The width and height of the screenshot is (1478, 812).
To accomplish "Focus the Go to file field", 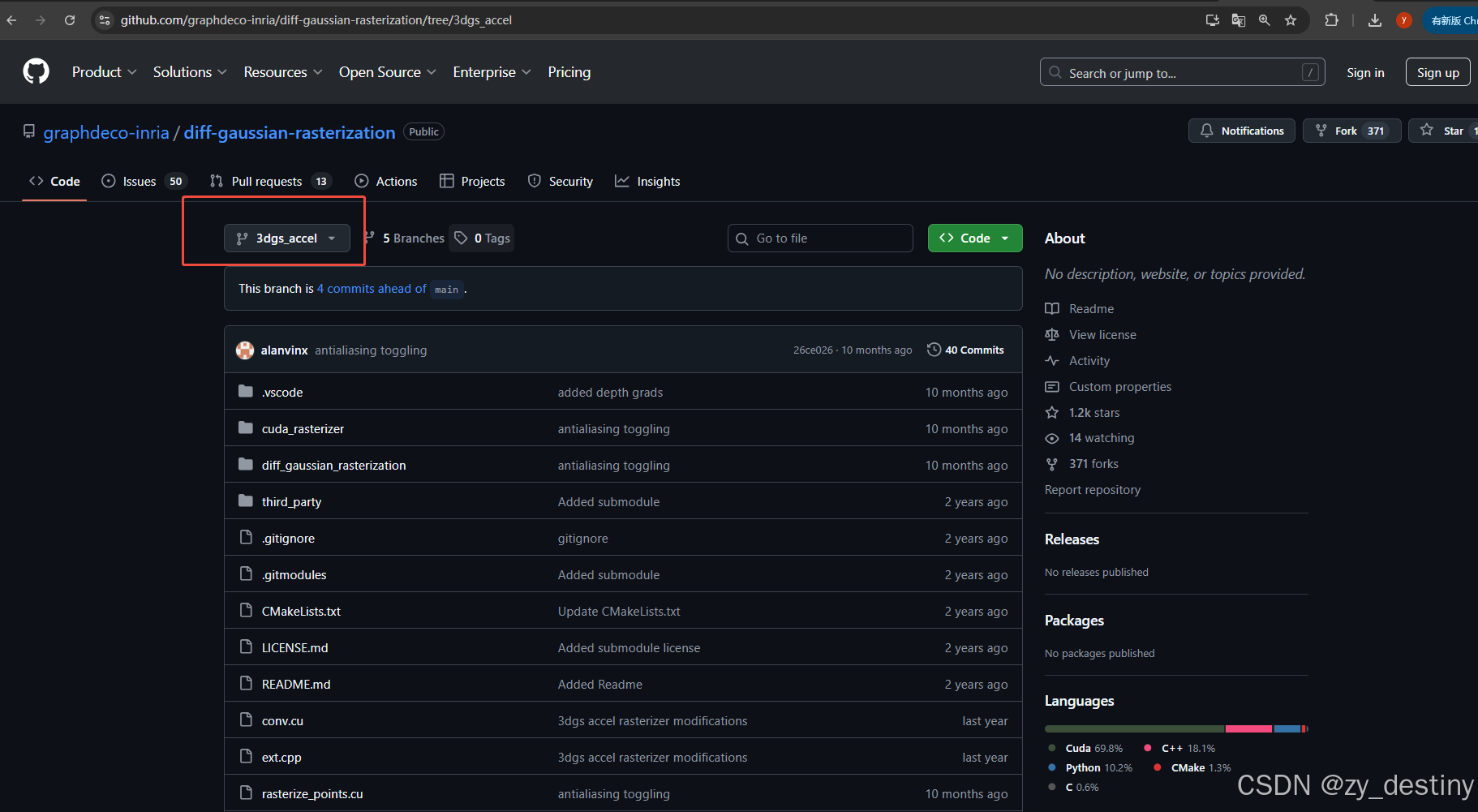I will tap(820, 238).
